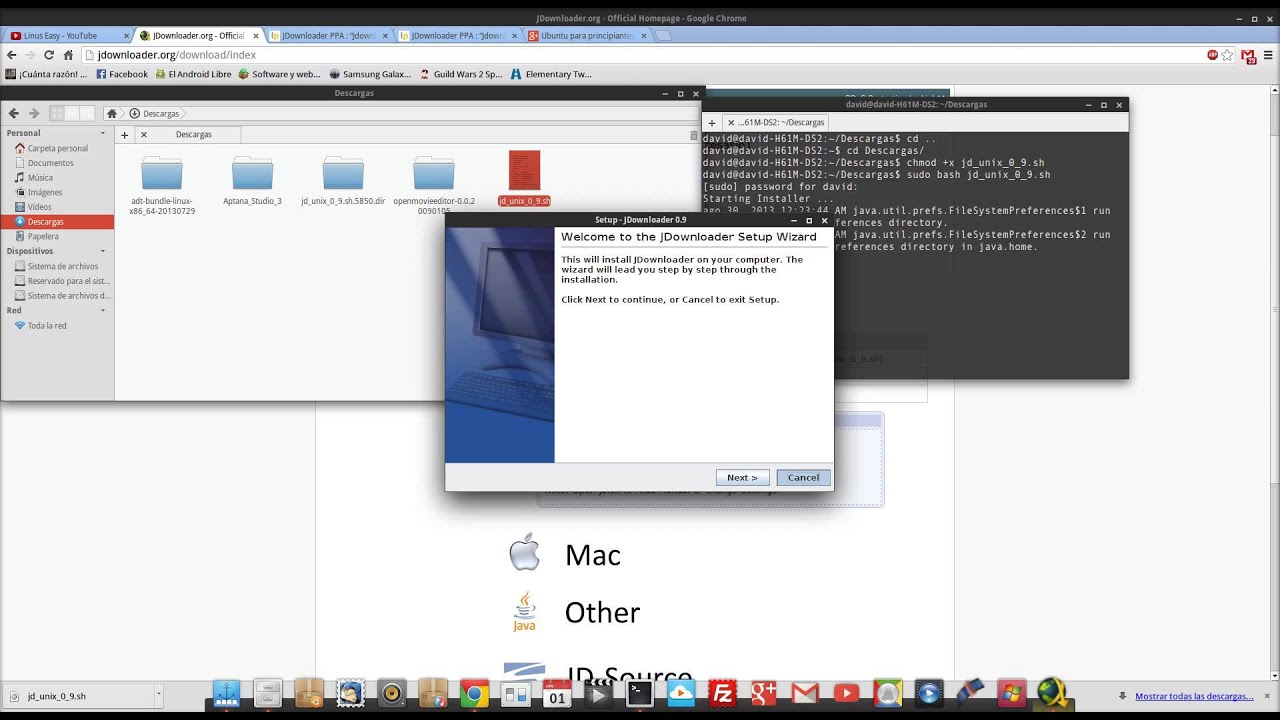This screenshot has width=1280, height=720.
Task: Open Imágenes in sidebar
Action: pyautogui.click(x=57, y=192)
